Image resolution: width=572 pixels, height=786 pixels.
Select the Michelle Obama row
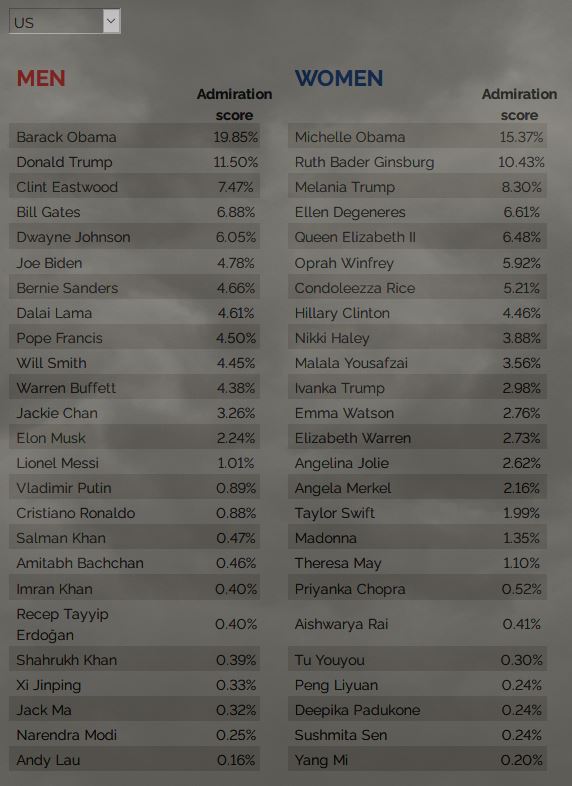tap(417, 136)
